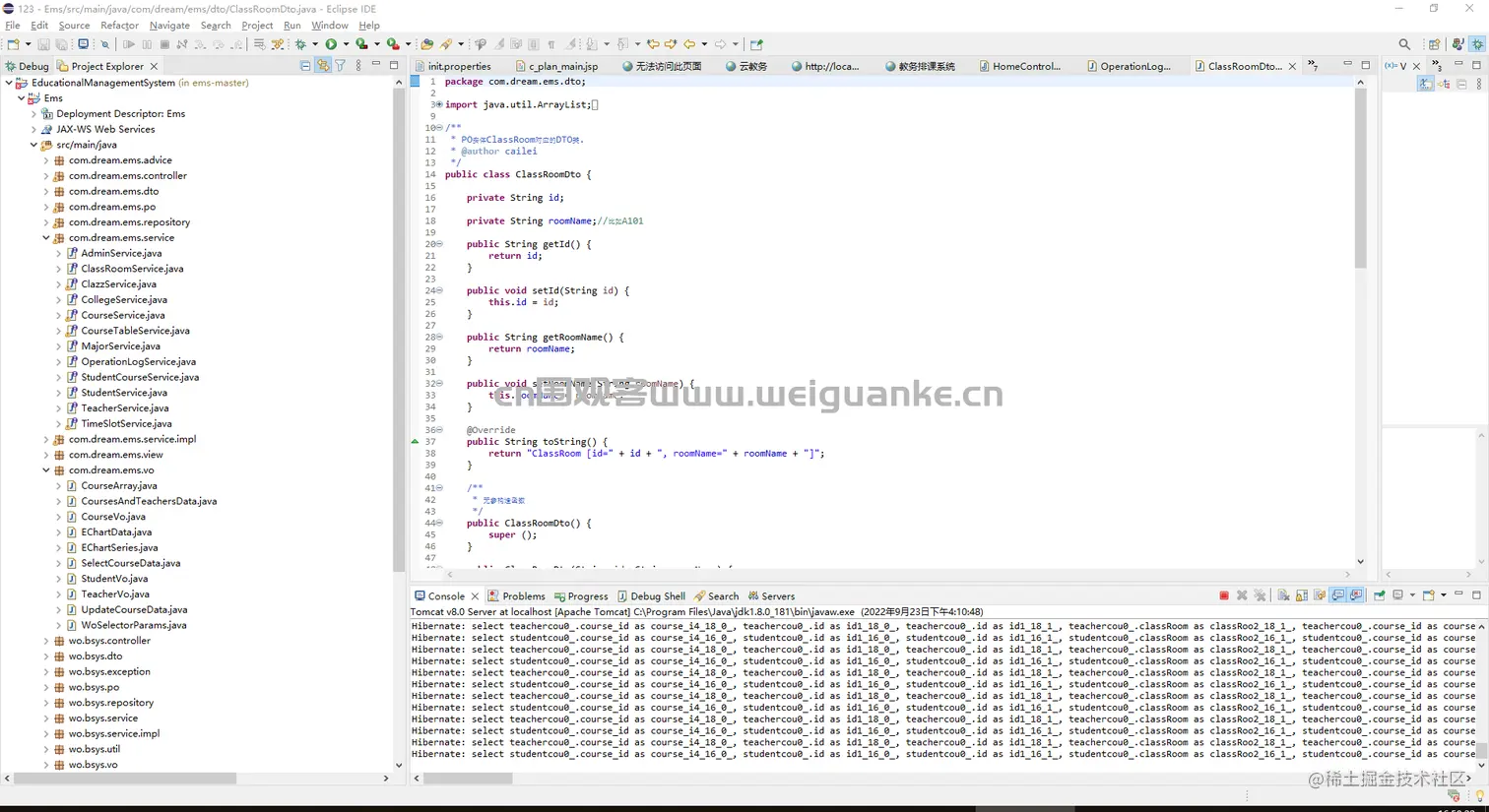The height and width of the screenshot is (812, 1489).
Task: Toggle Link with Editor in Project Explorer
Action: (x=323, y=66)
